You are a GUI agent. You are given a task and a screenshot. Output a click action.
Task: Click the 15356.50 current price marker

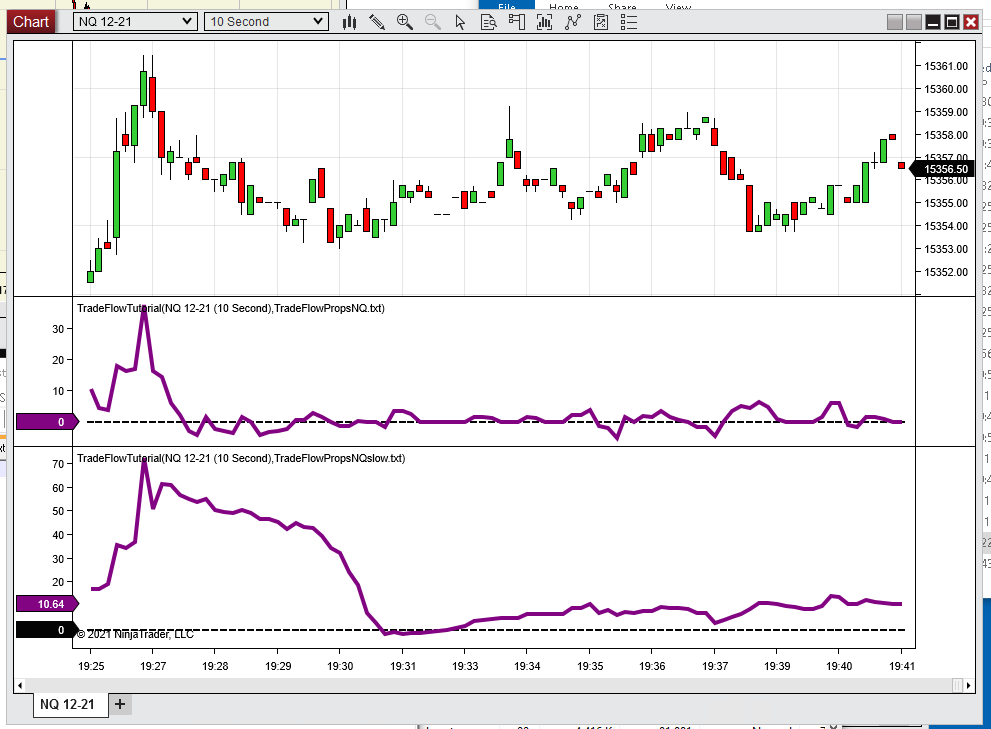942,169
